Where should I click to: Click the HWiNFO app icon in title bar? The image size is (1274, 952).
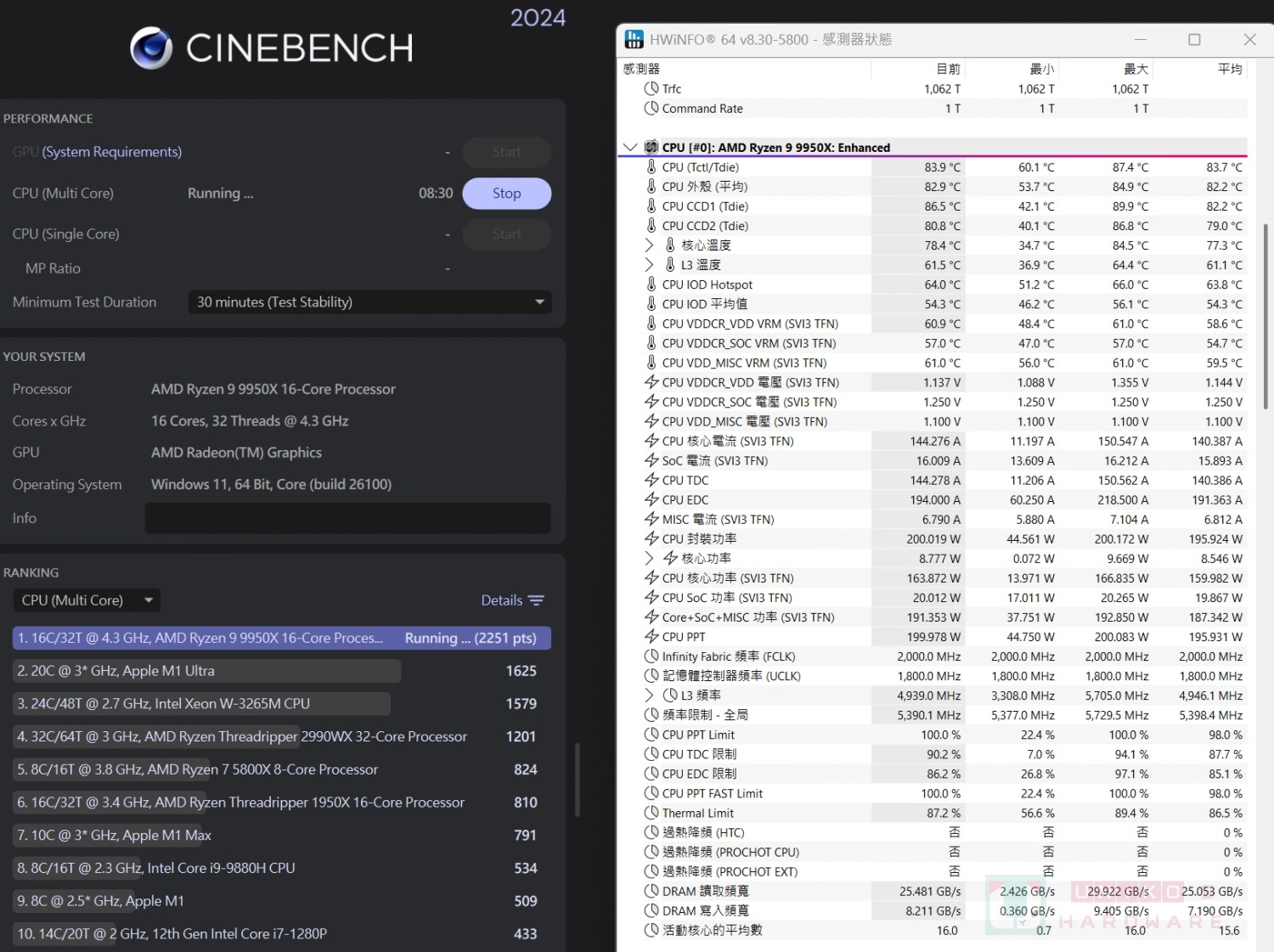[634, 39]
